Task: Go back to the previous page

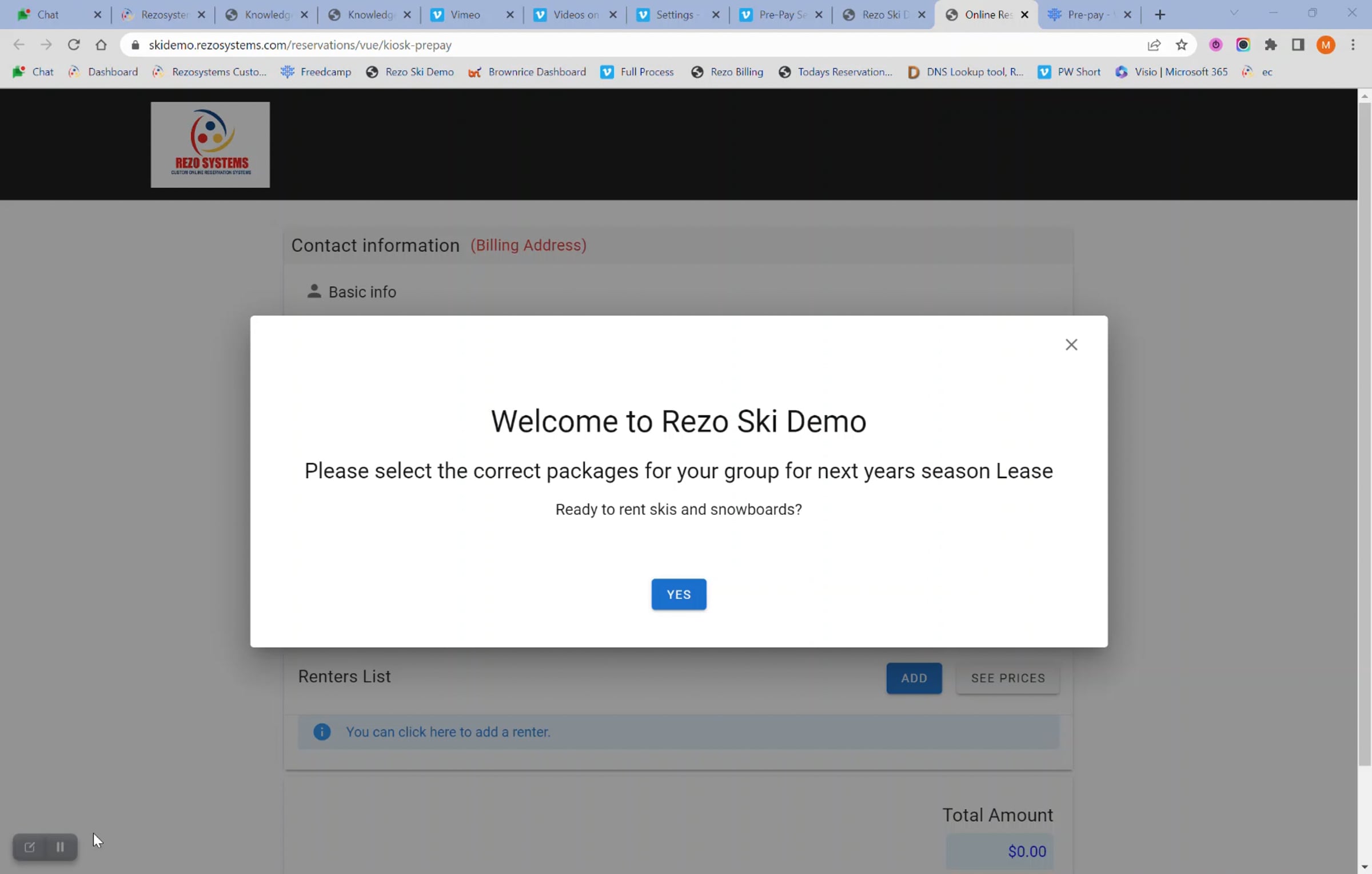Action: (19, 45)
